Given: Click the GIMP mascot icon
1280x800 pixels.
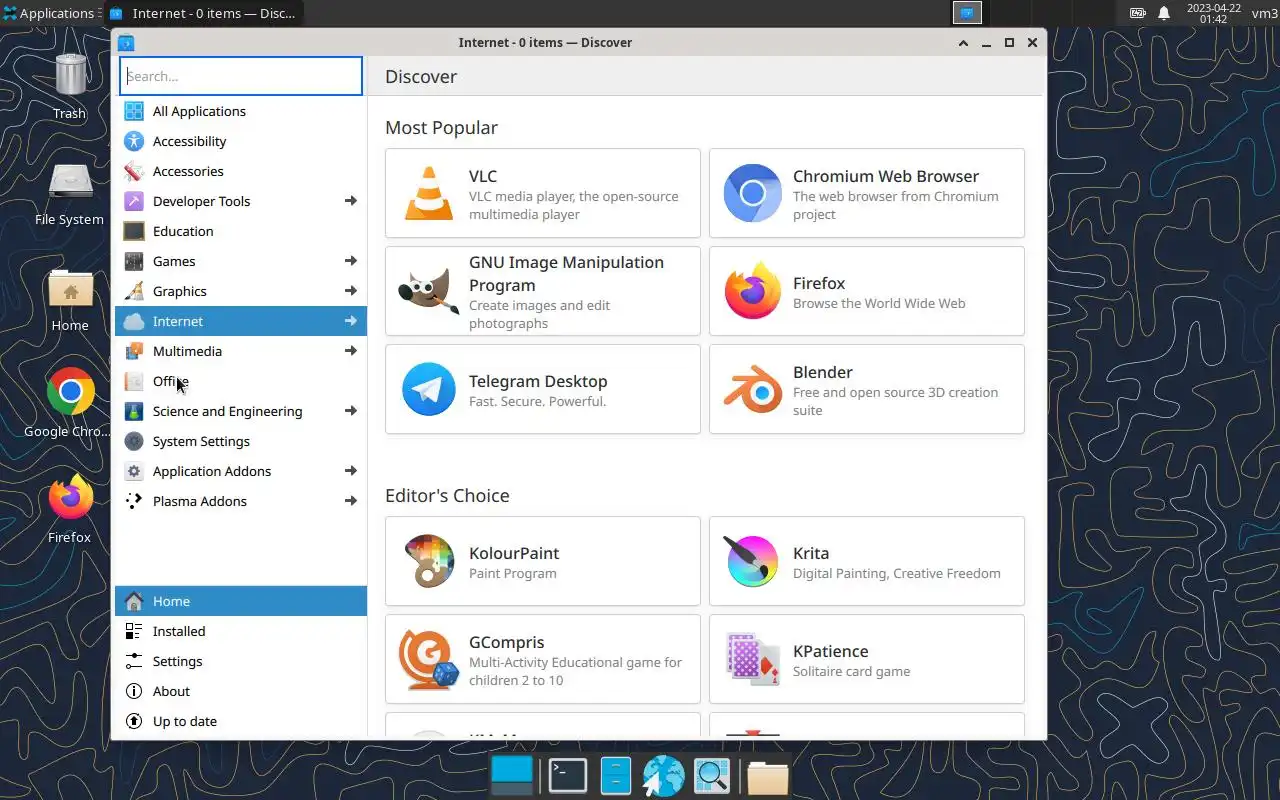Looking at the screenshot, I should point(428,291).
